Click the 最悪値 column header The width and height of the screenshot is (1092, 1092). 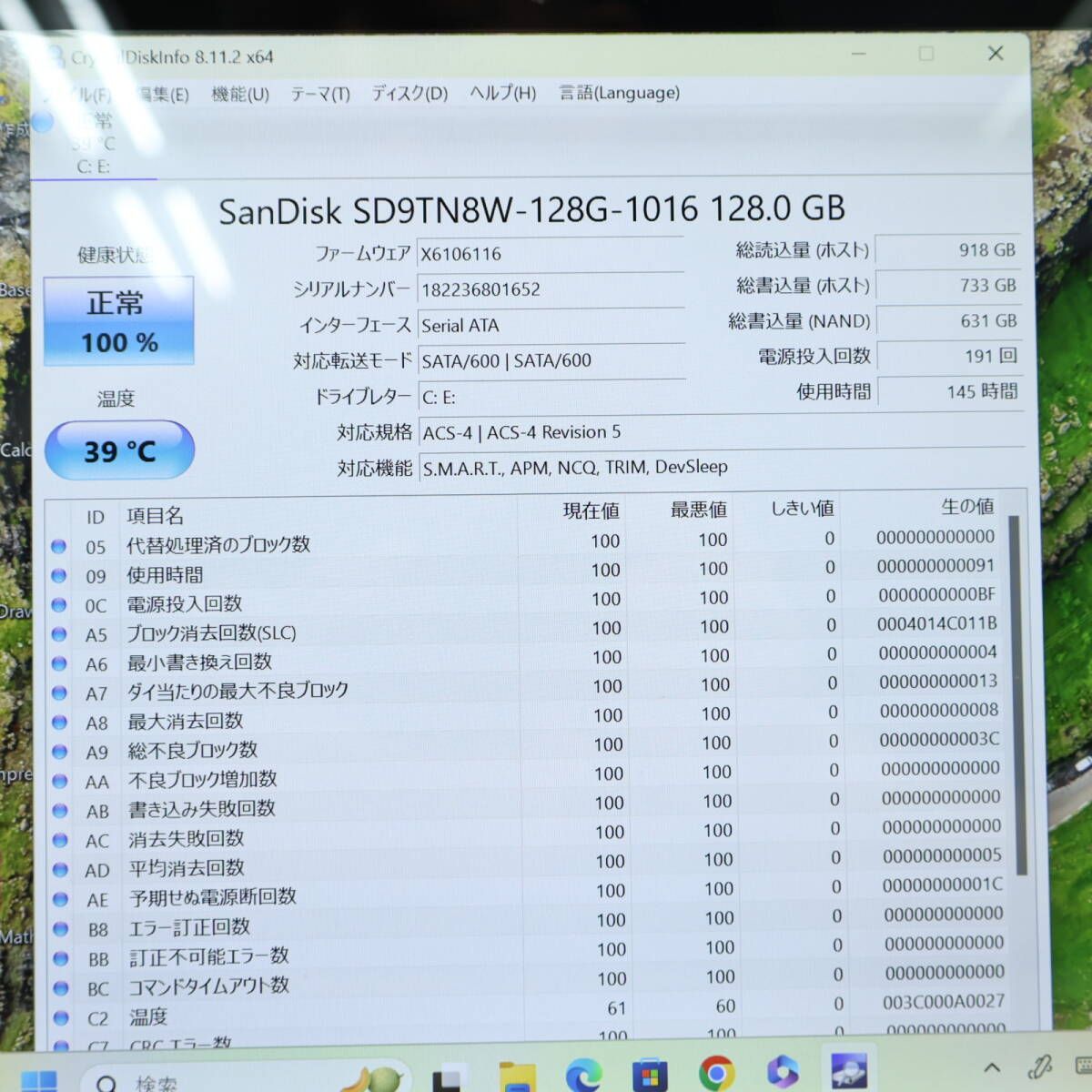(x=699, y=510)
